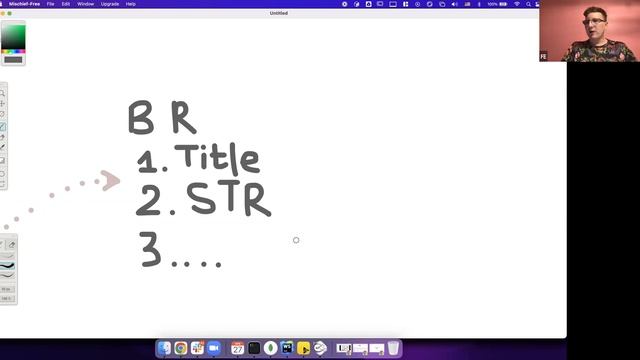Choose the highlighted pen drawing tool
Image resolution: width=640 pixels, height=360 pixels.
coord(2,127)
